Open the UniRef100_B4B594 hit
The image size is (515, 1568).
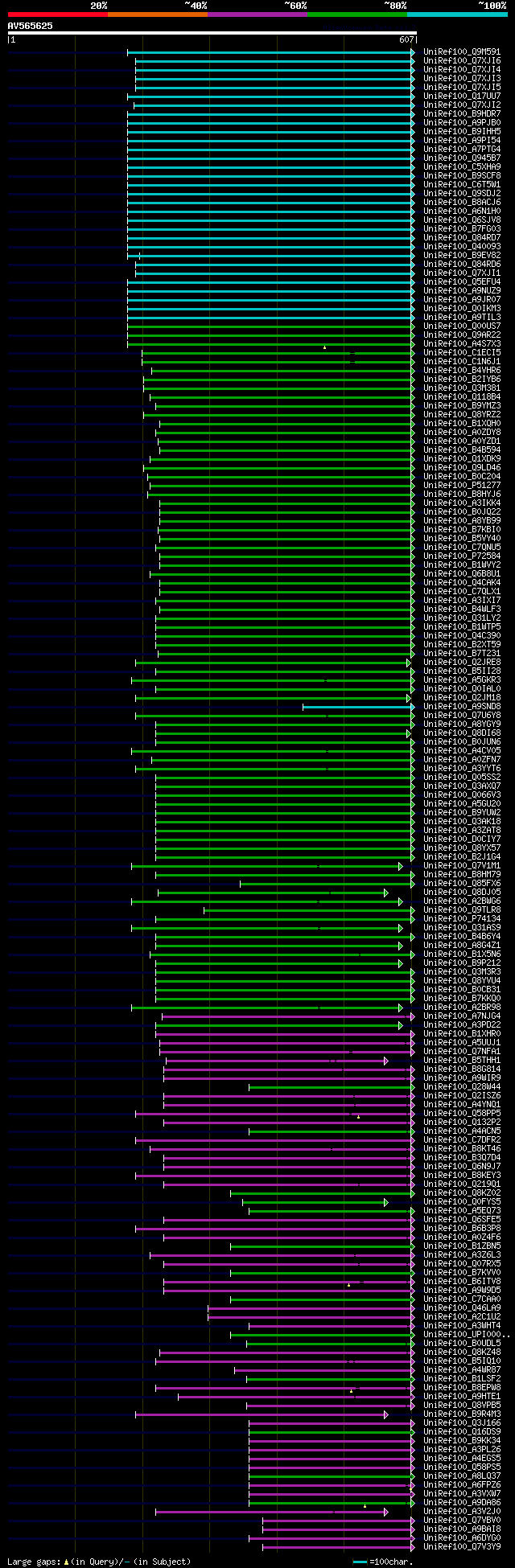(x=462, y=450)
